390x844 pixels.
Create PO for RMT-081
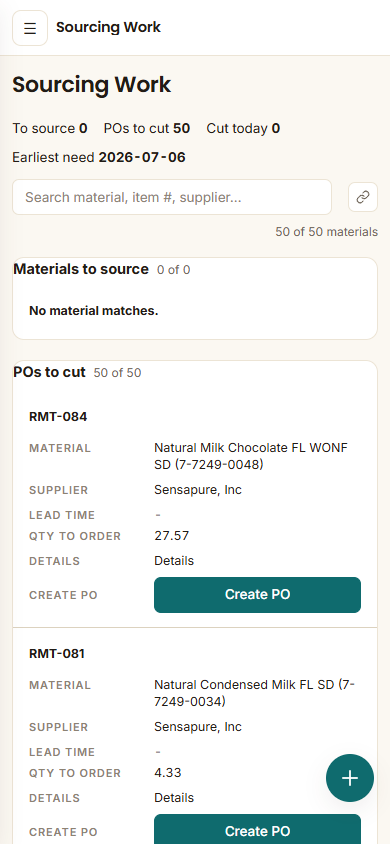[258, 832]
